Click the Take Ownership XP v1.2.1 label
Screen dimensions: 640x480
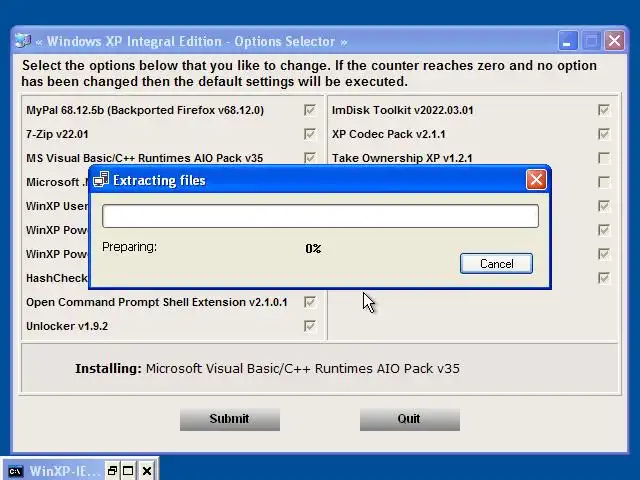[x=402, y=158]
